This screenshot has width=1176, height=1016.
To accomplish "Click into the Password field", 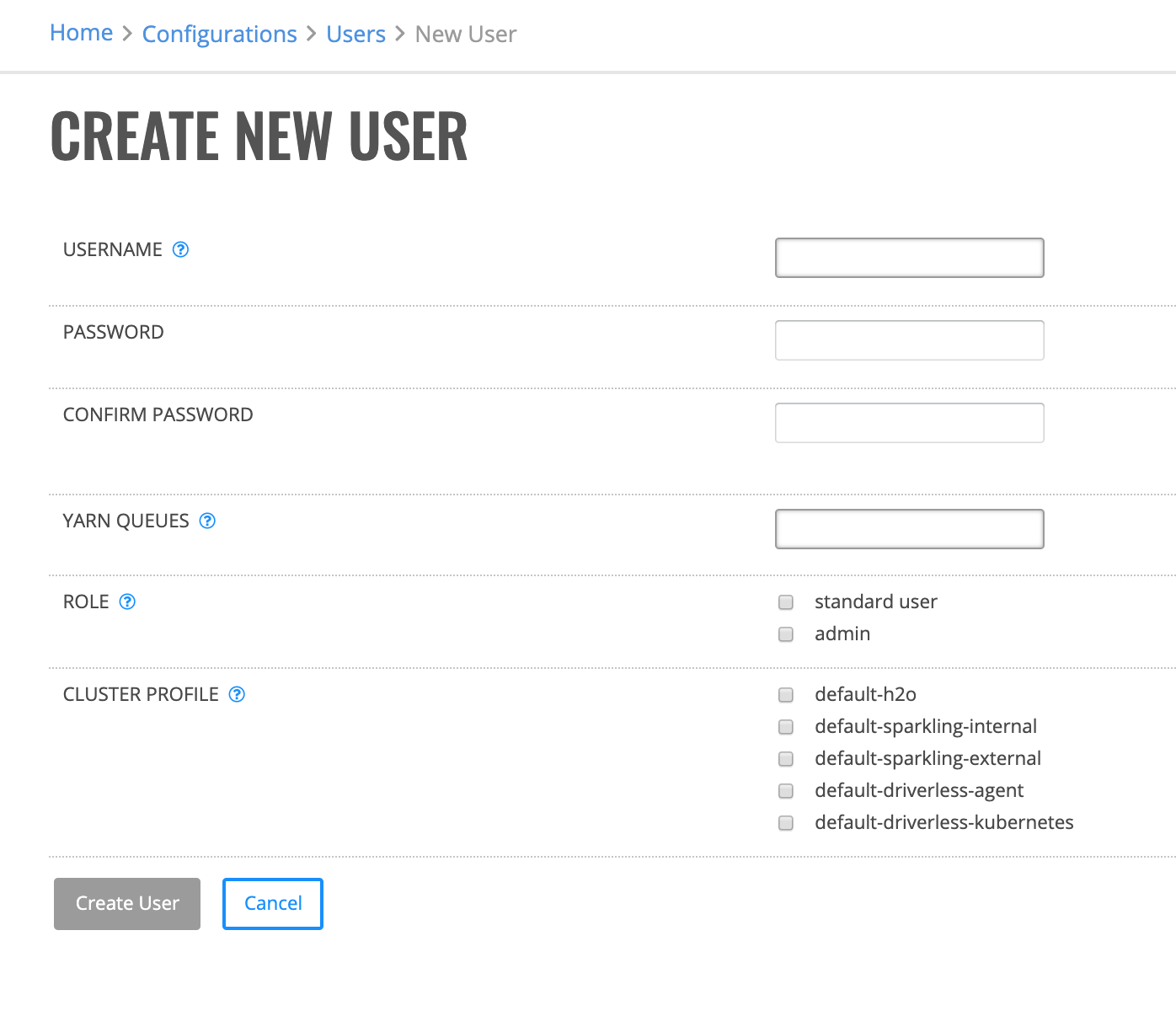I will tap(910, 340).
